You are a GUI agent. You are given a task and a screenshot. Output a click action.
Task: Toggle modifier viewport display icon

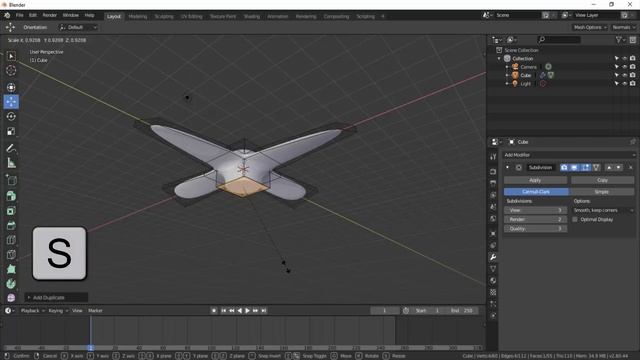575,168
